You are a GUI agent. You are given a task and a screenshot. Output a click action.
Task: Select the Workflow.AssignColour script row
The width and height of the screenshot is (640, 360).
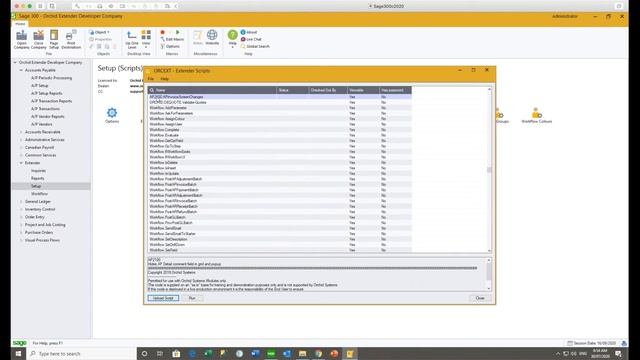pyautogui.click(x=280, y=119)
